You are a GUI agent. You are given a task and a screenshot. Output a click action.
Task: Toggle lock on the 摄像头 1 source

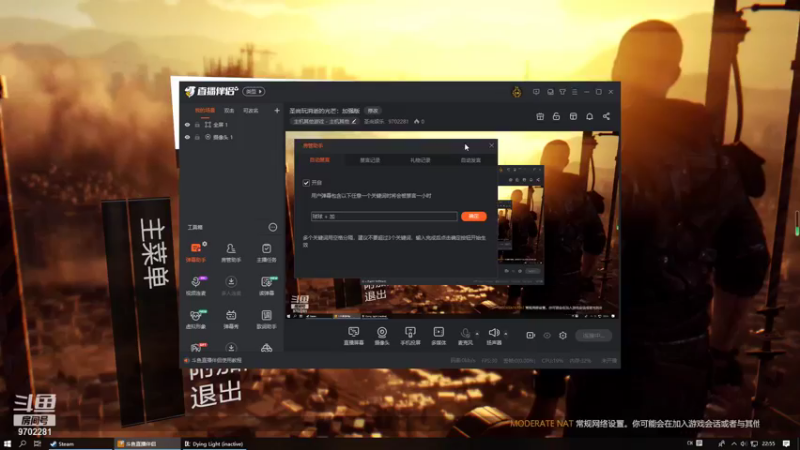click(197, 137)
